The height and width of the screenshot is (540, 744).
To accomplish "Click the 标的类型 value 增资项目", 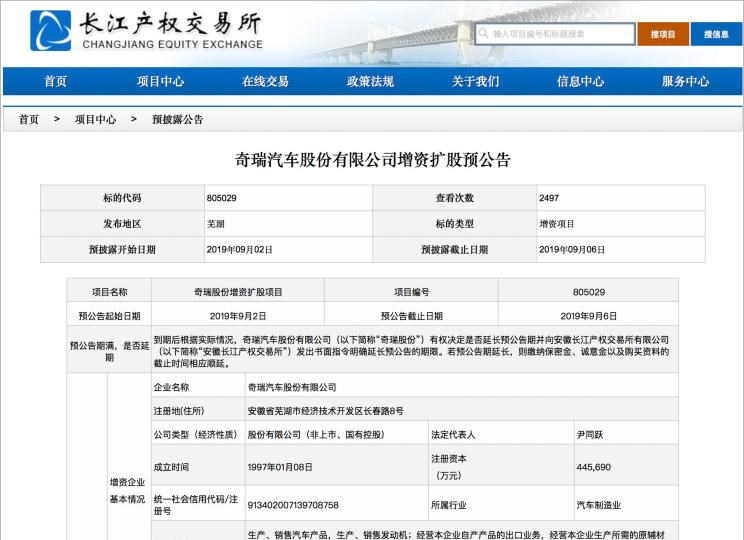I will tap(557, 223).
